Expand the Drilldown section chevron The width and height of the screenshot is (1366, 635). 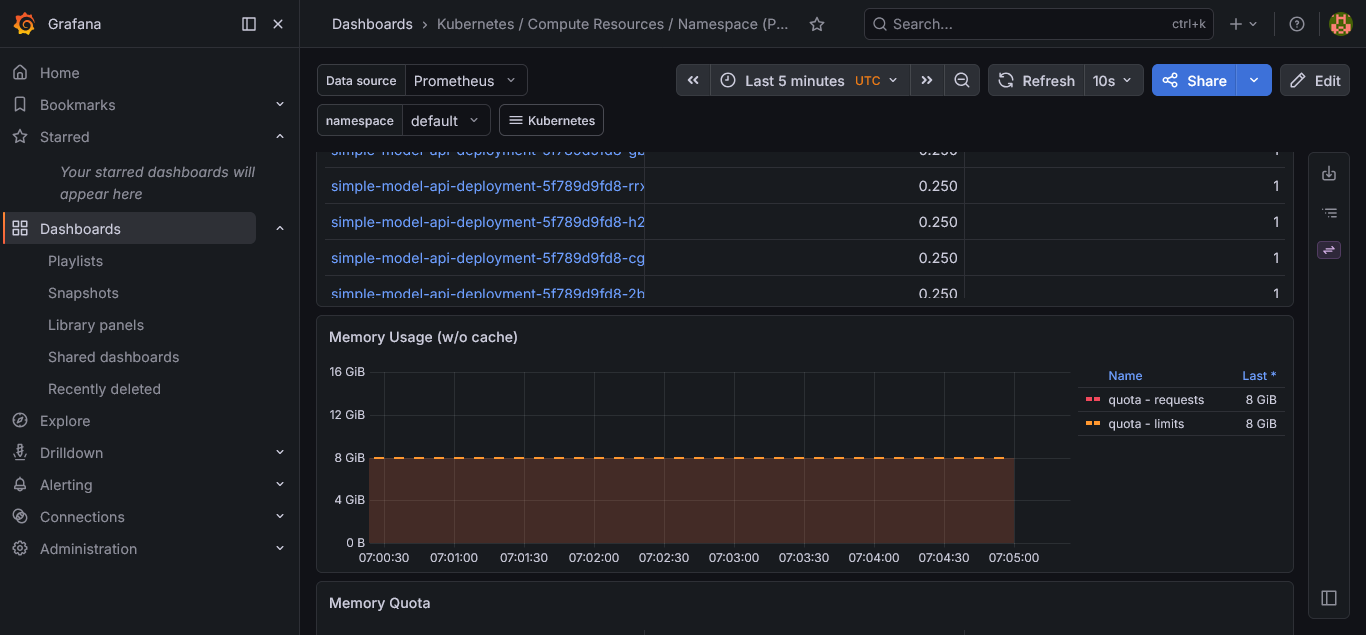(x=280, y=452)
